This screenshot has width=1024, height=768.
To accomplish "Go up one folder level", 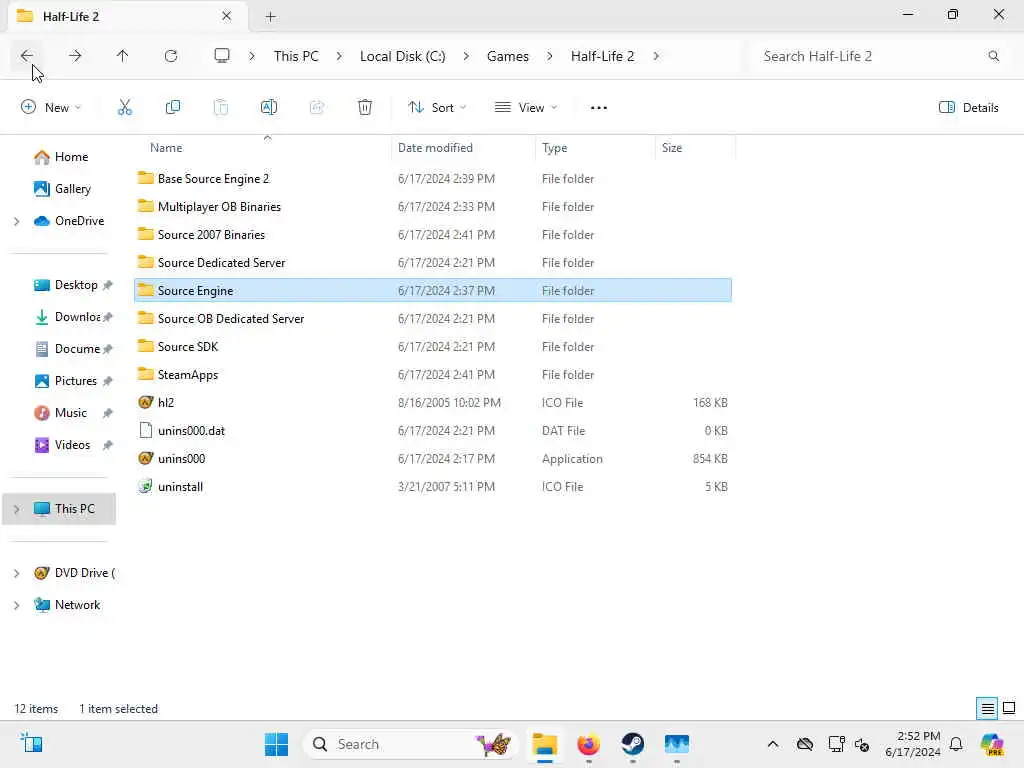I will (x=123, y=56).
